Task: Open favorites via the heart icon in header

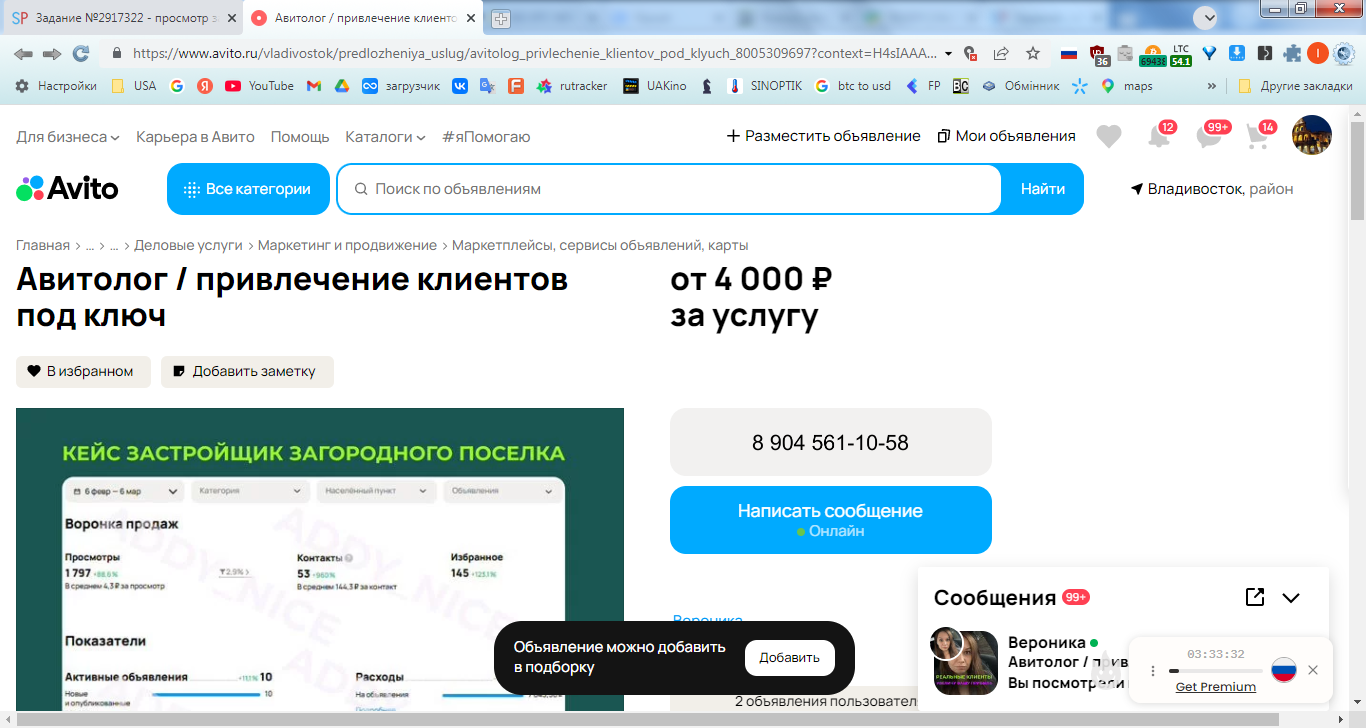Action: click(1109, 136)
